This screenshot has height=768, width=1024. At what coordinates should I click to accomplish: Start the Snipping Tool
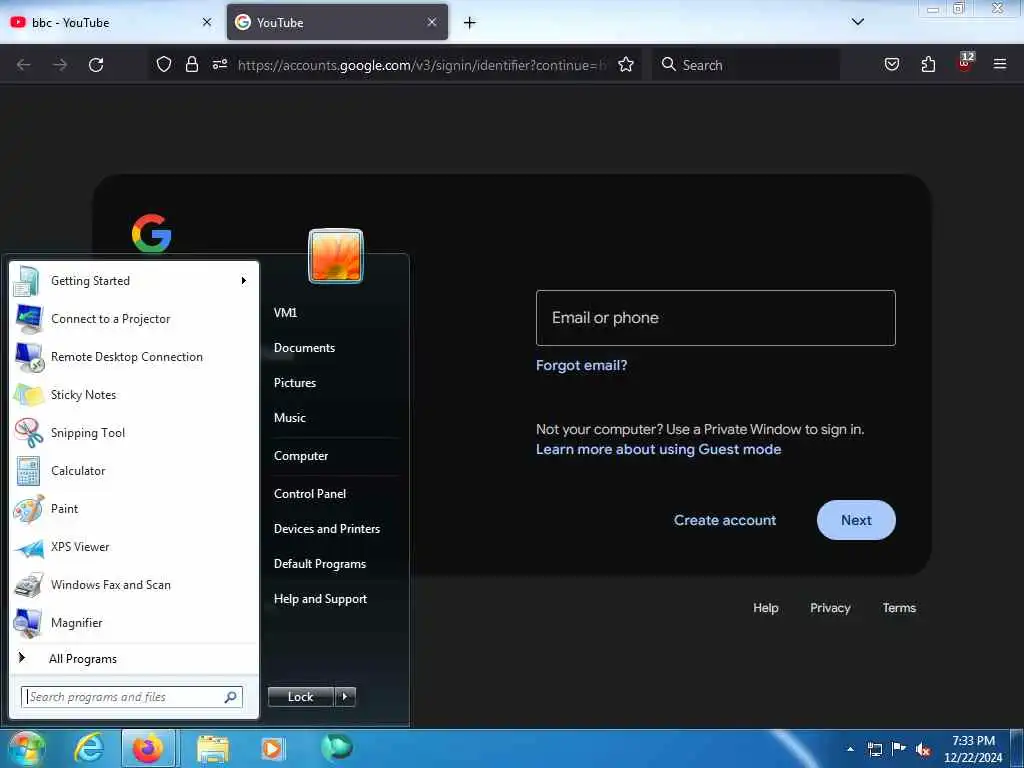[x=134, y=432]
